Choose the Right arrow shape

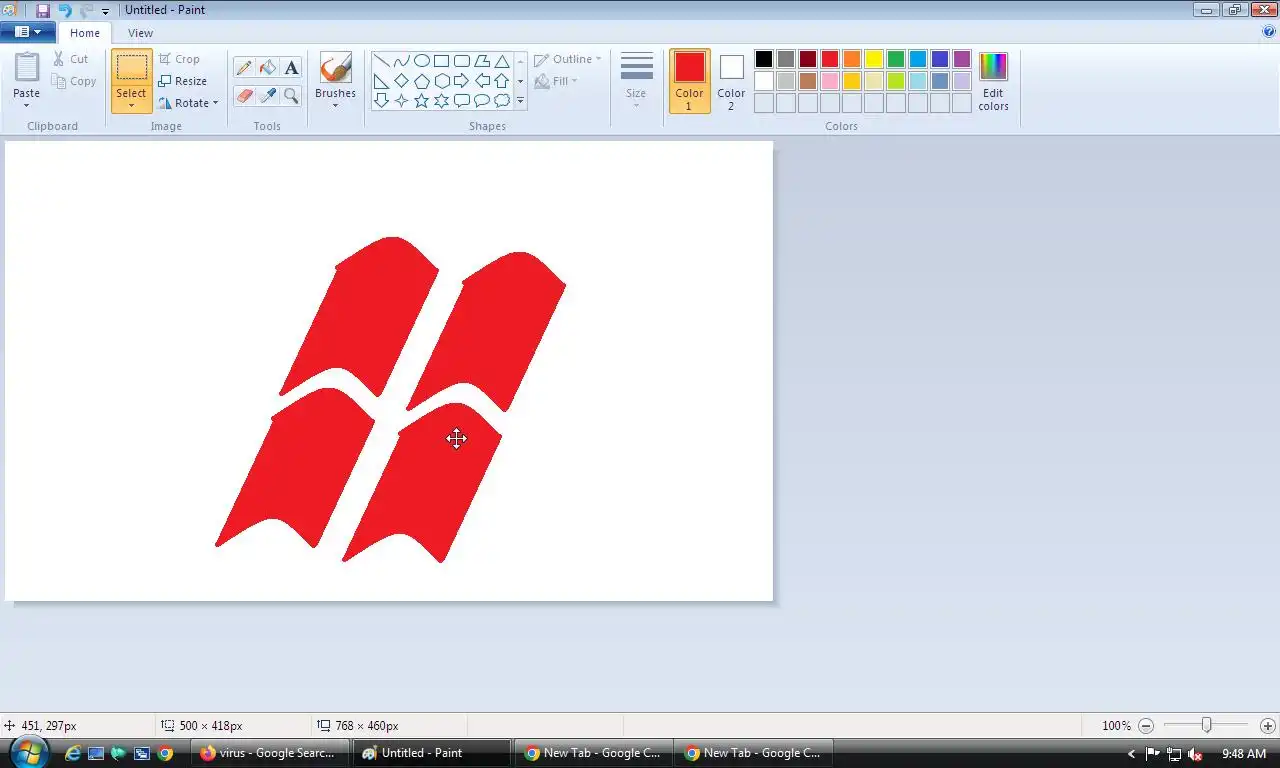point(461,81)
